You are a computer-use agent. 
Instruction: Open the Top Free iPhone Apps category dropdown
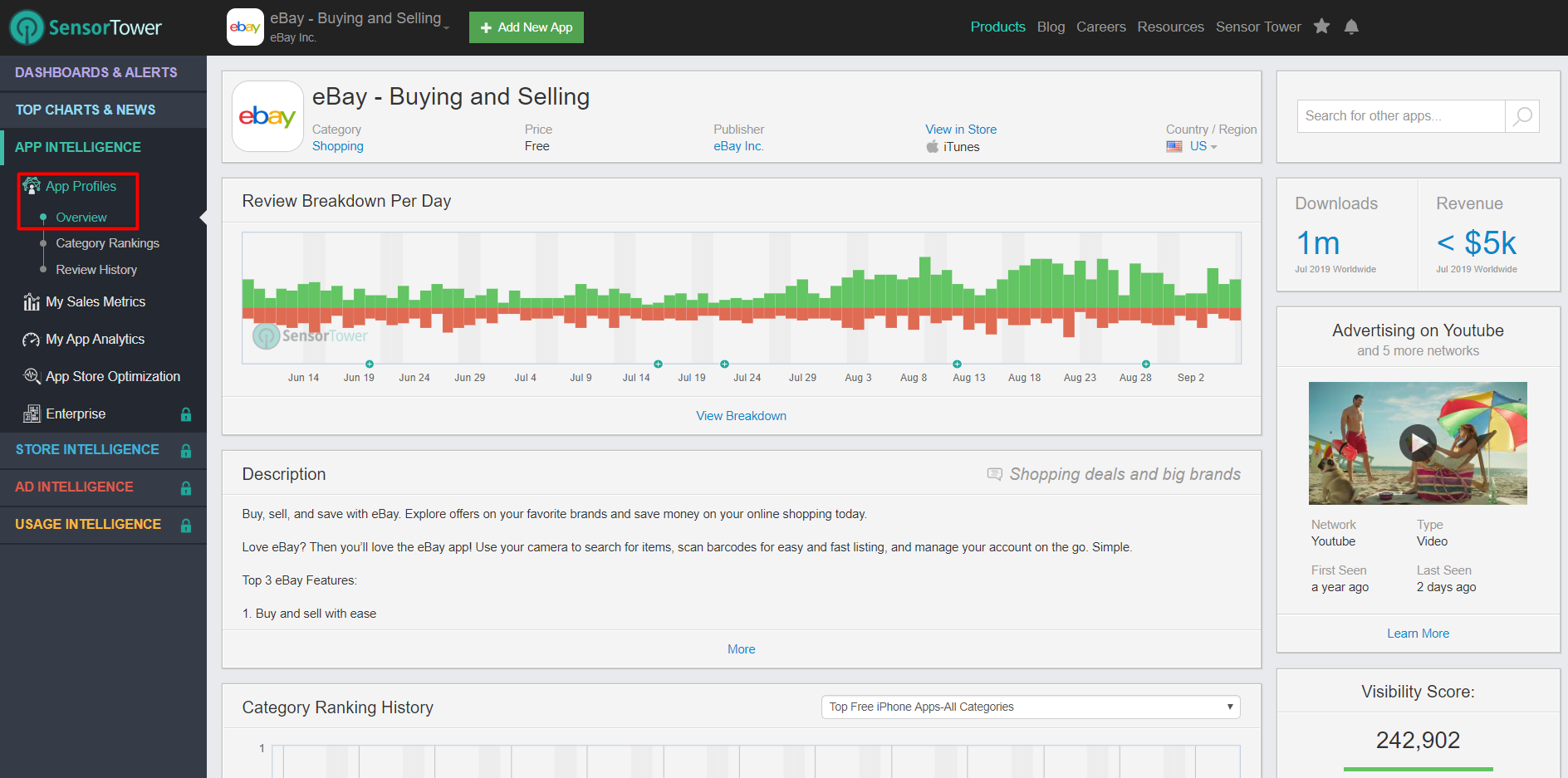pos(1031,707)
